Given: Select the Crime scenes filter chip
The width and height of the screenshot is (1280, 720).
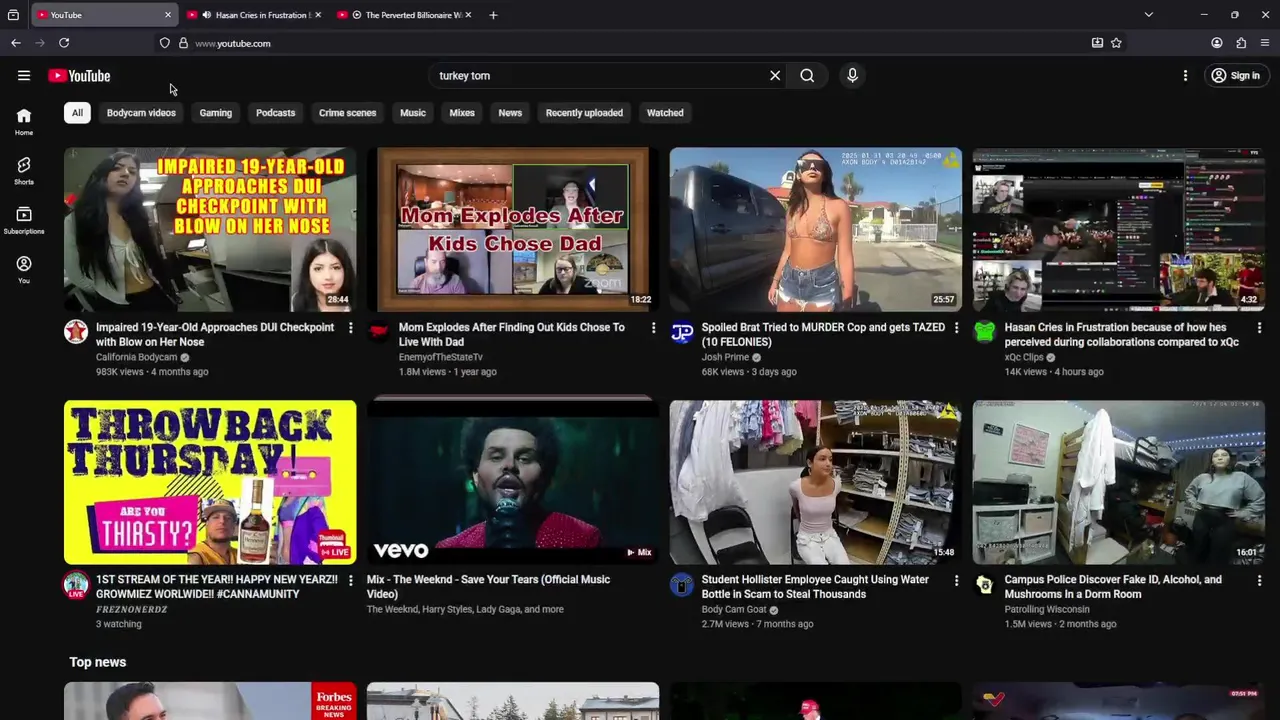Looking at the screenshot, I should (347, 113).
